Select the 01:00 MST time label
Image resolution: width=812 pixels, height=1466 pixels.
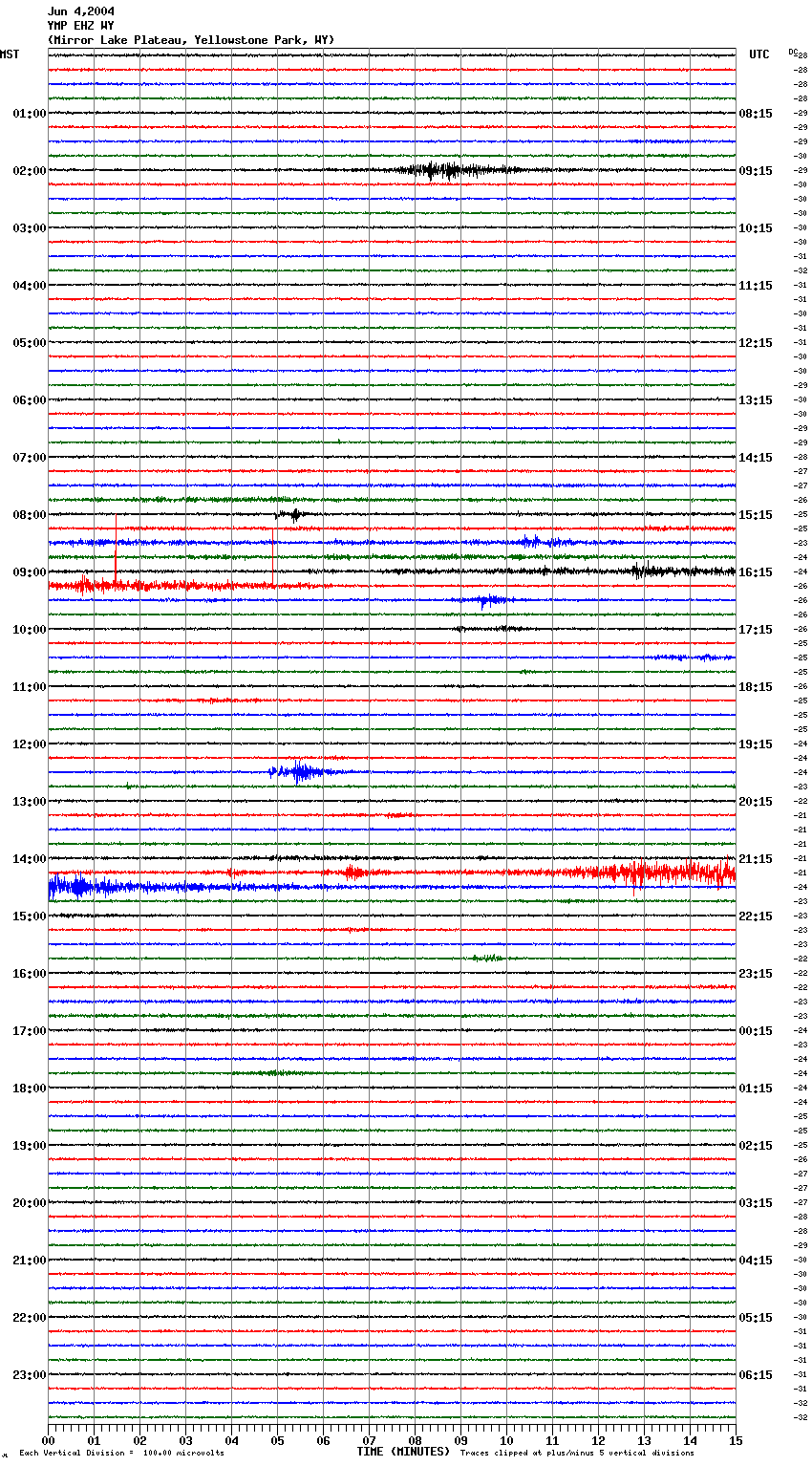(x=30, y=114)
